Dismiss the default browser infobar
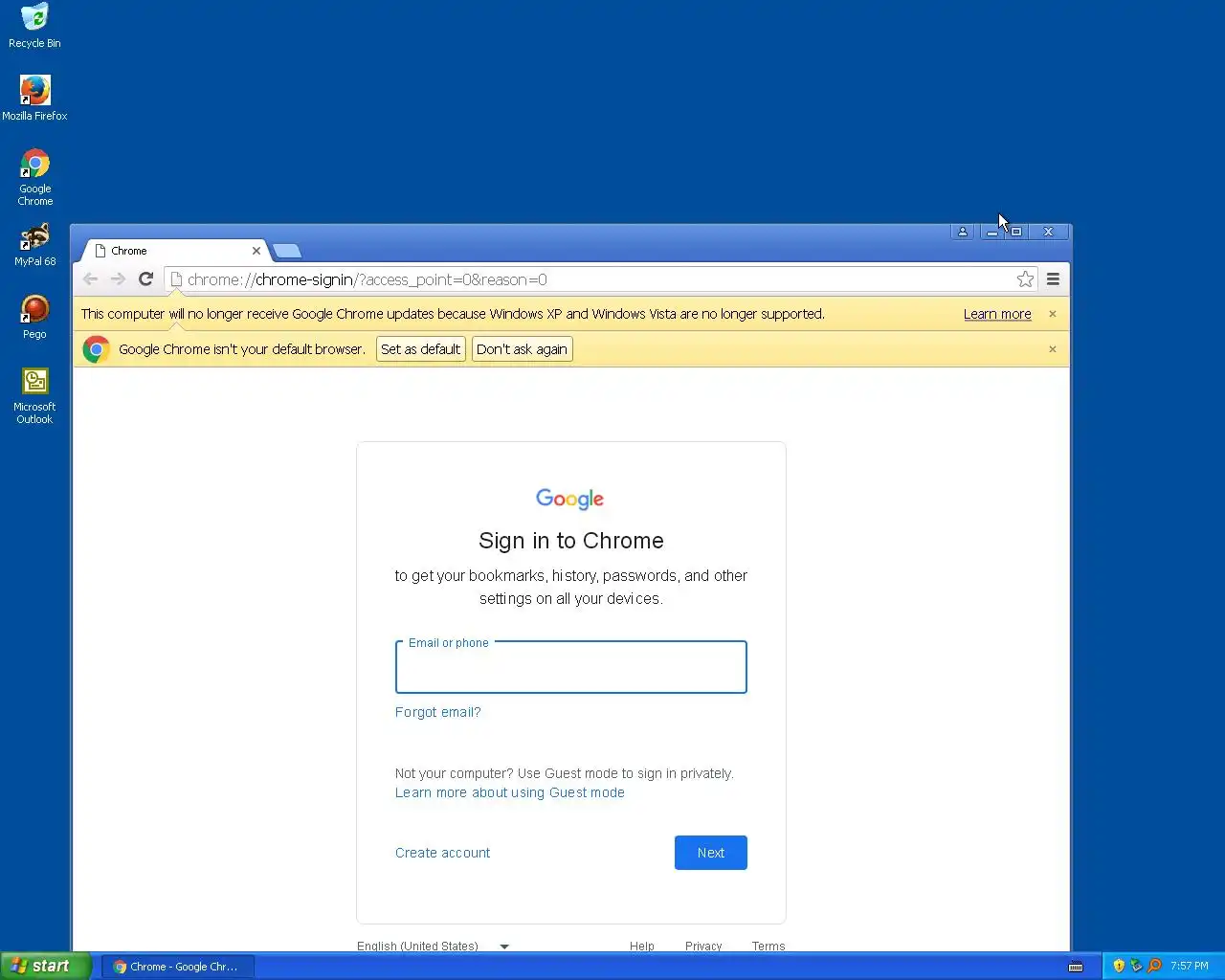The image size is (1225, 980). (x=1053, y=349)
